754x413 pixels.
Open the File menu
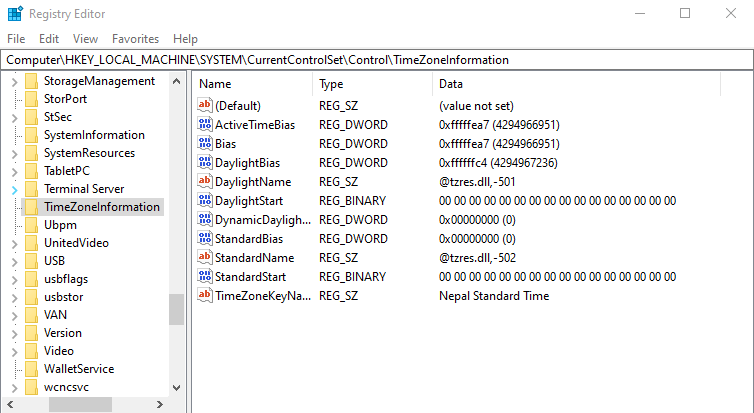tap(16, 38)
